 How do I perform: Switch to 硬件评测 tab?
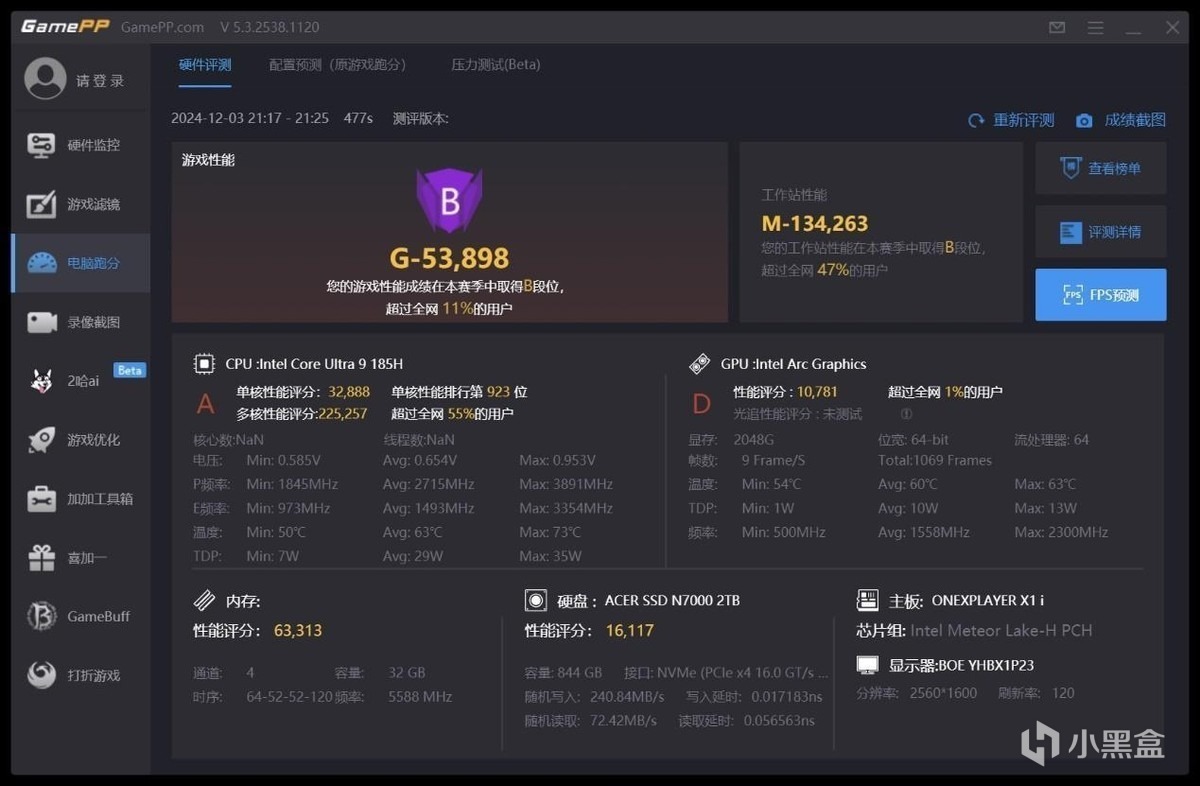pos(205,65)
